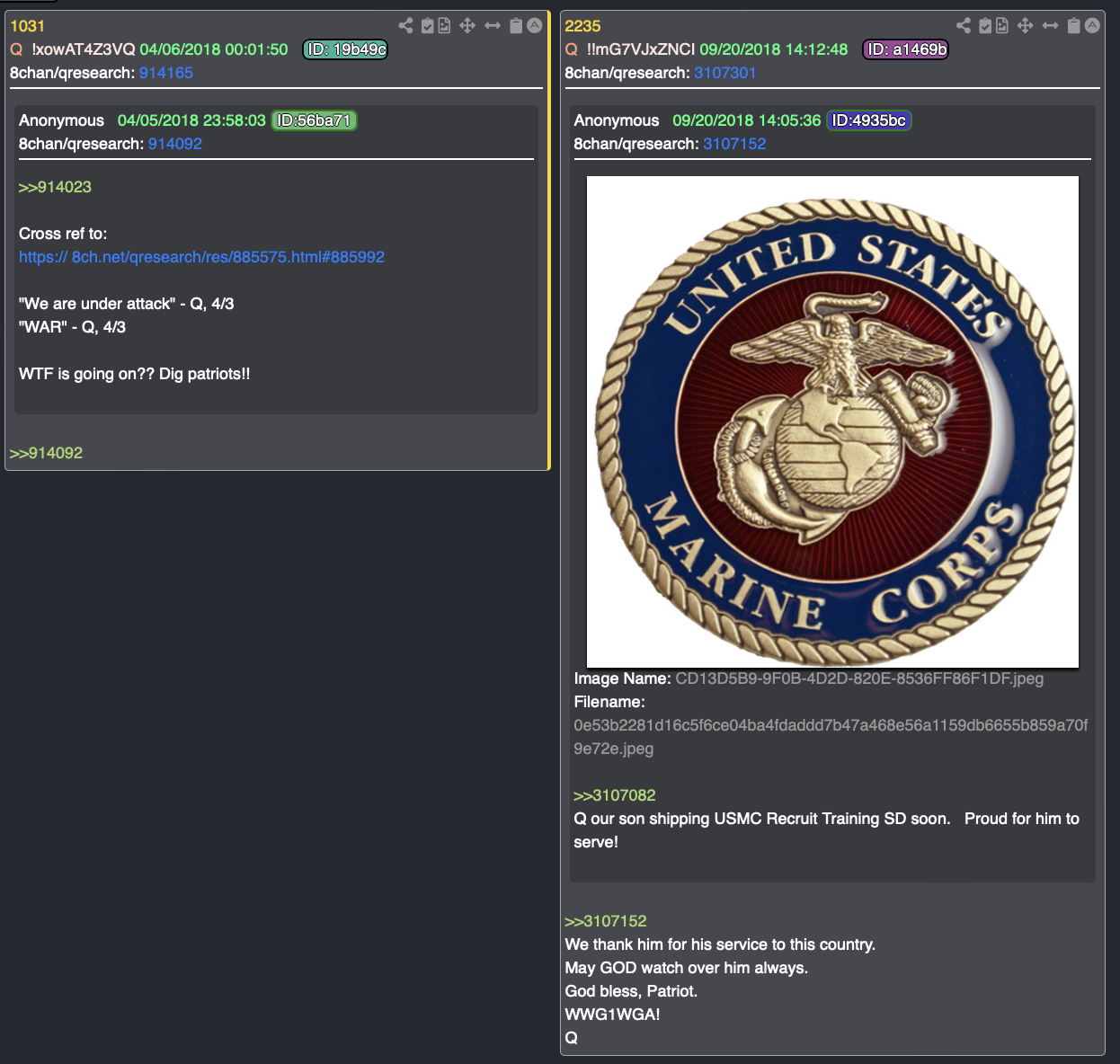
Task: Open the 8chan/qresearch link 3107152
Action: 734,144
